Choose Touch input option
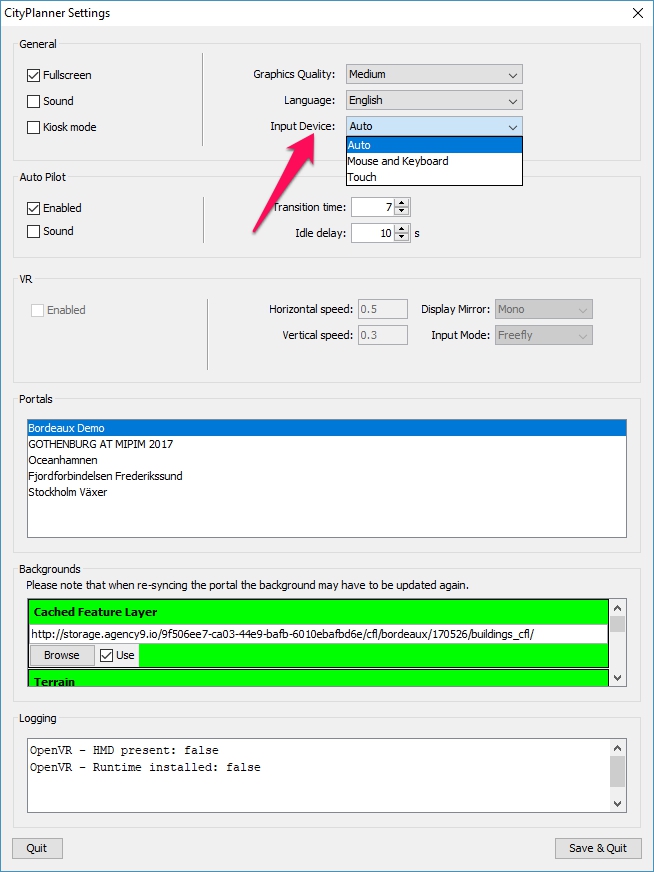Screen dimensions: 654x872 coord(434,177)
